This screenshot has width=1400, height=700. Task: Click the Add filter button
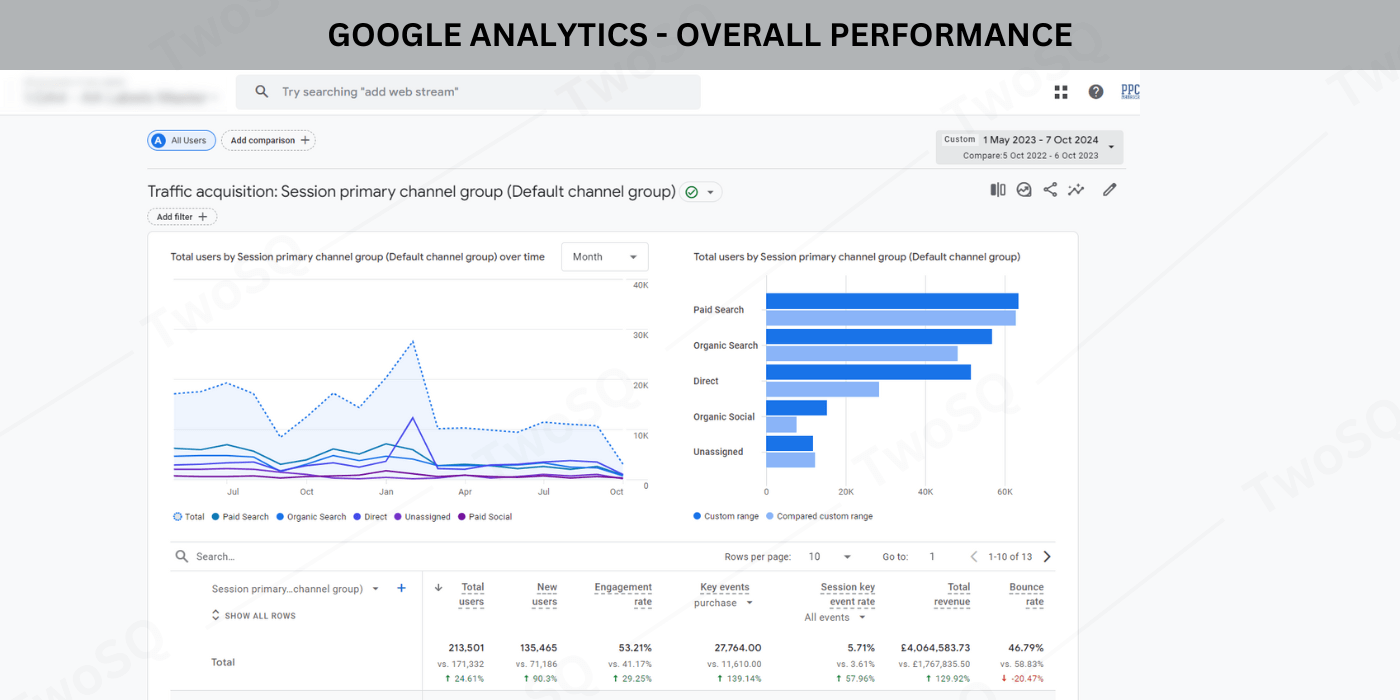(x=182, y=217)
